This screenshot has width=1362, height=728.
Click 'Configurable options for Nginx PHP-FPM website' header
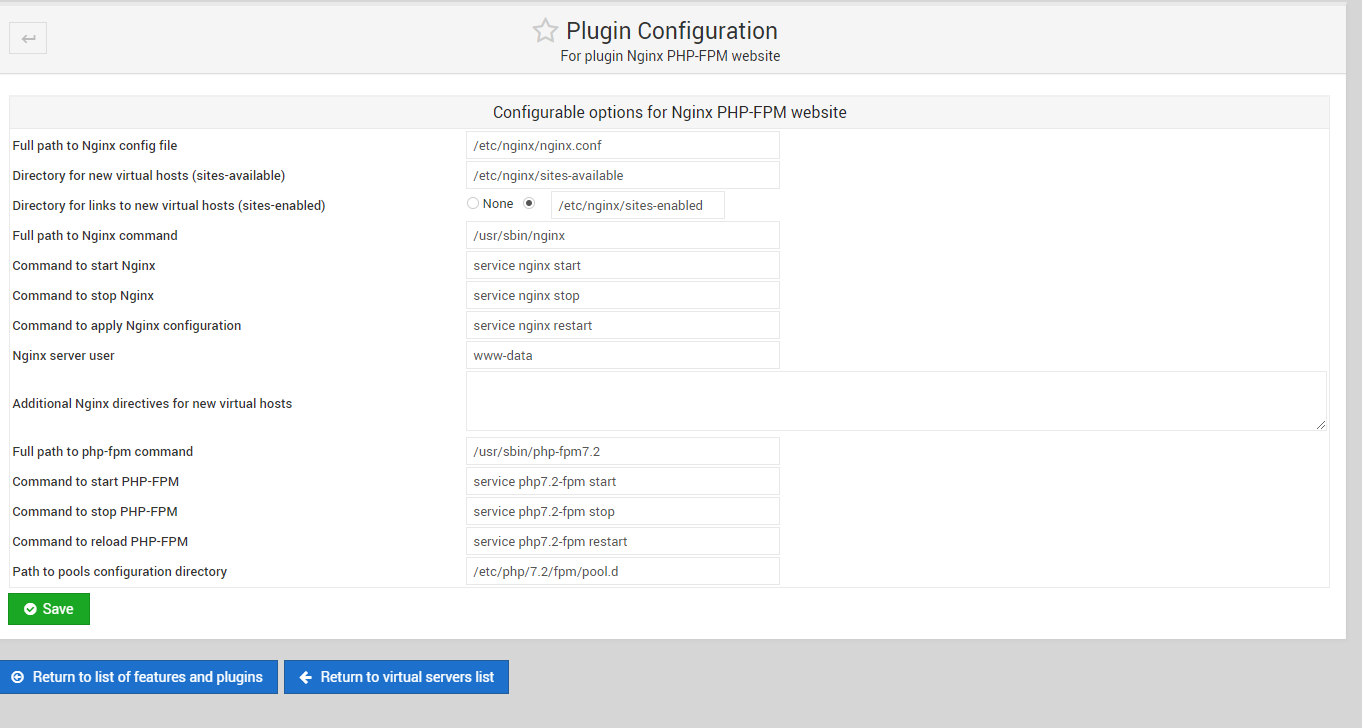tap(670, 112)
